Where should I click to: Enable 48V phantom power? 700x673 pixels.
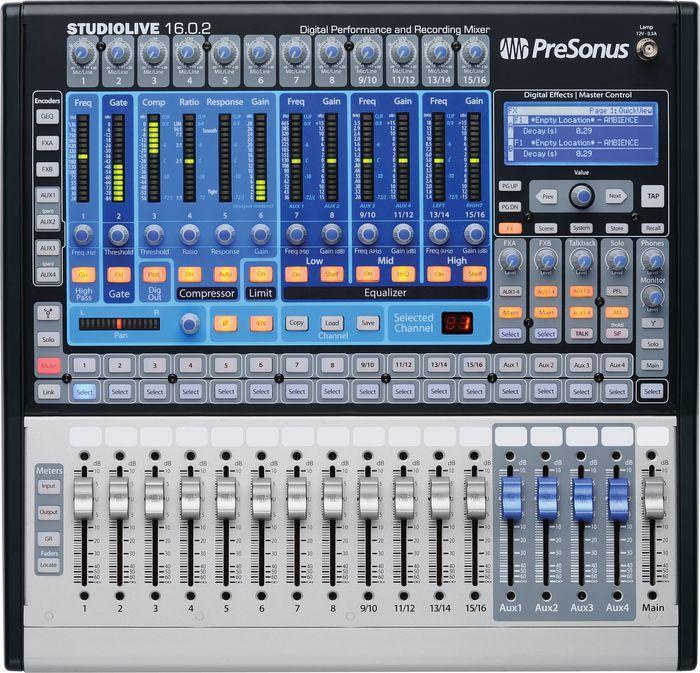[x=262, y=323]
